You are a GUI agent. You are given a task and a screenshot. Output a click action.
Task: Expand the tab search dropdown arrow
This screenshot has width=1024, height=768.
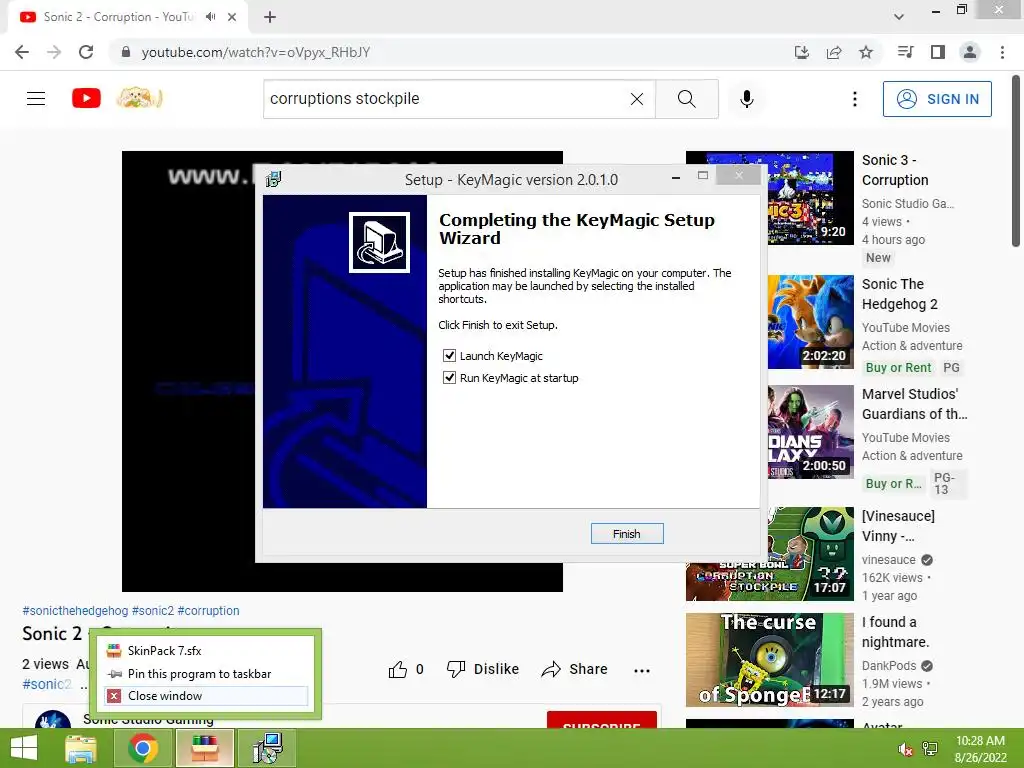pyautogui.click(x=899, y=17)
